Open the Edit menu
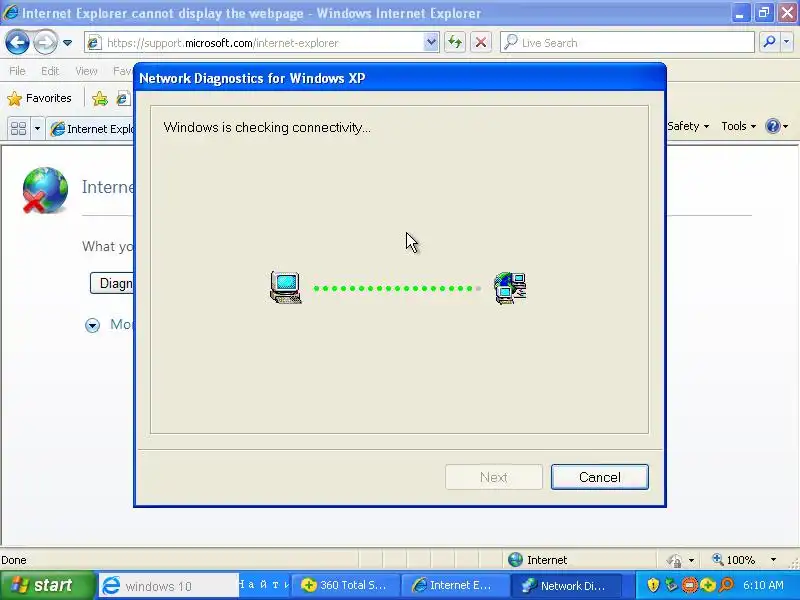Image resolution: width=800 pixels, height=600 pixels. pos(50,71)
